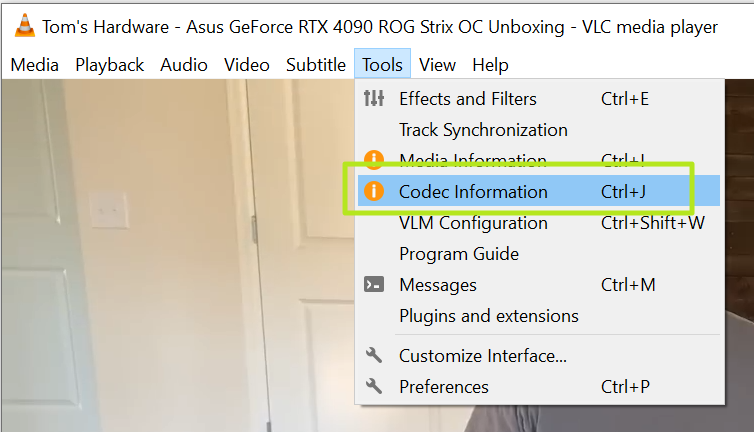Select Track Synchronization from Tools menu
The image size is (754, 432).
pyautogui.click(x=483, y=130)
